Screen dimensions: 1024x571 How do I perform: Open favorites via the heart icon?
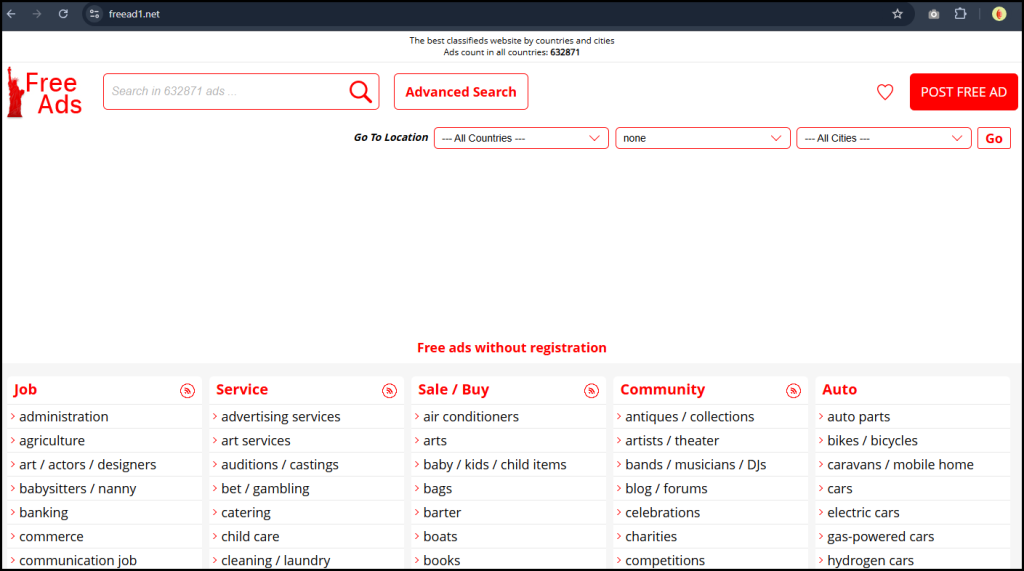[885, 92]
